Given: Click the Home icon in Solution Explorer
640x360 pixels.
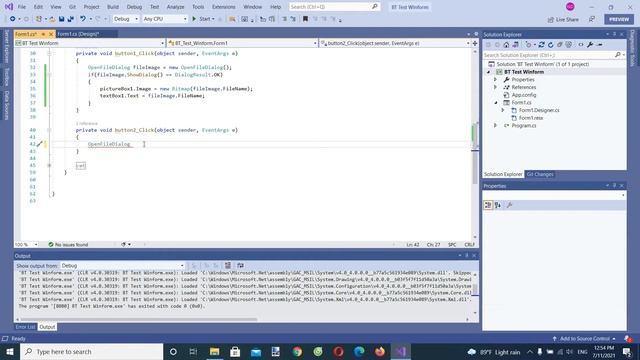Looking at the screenshot, I should 506,45.
